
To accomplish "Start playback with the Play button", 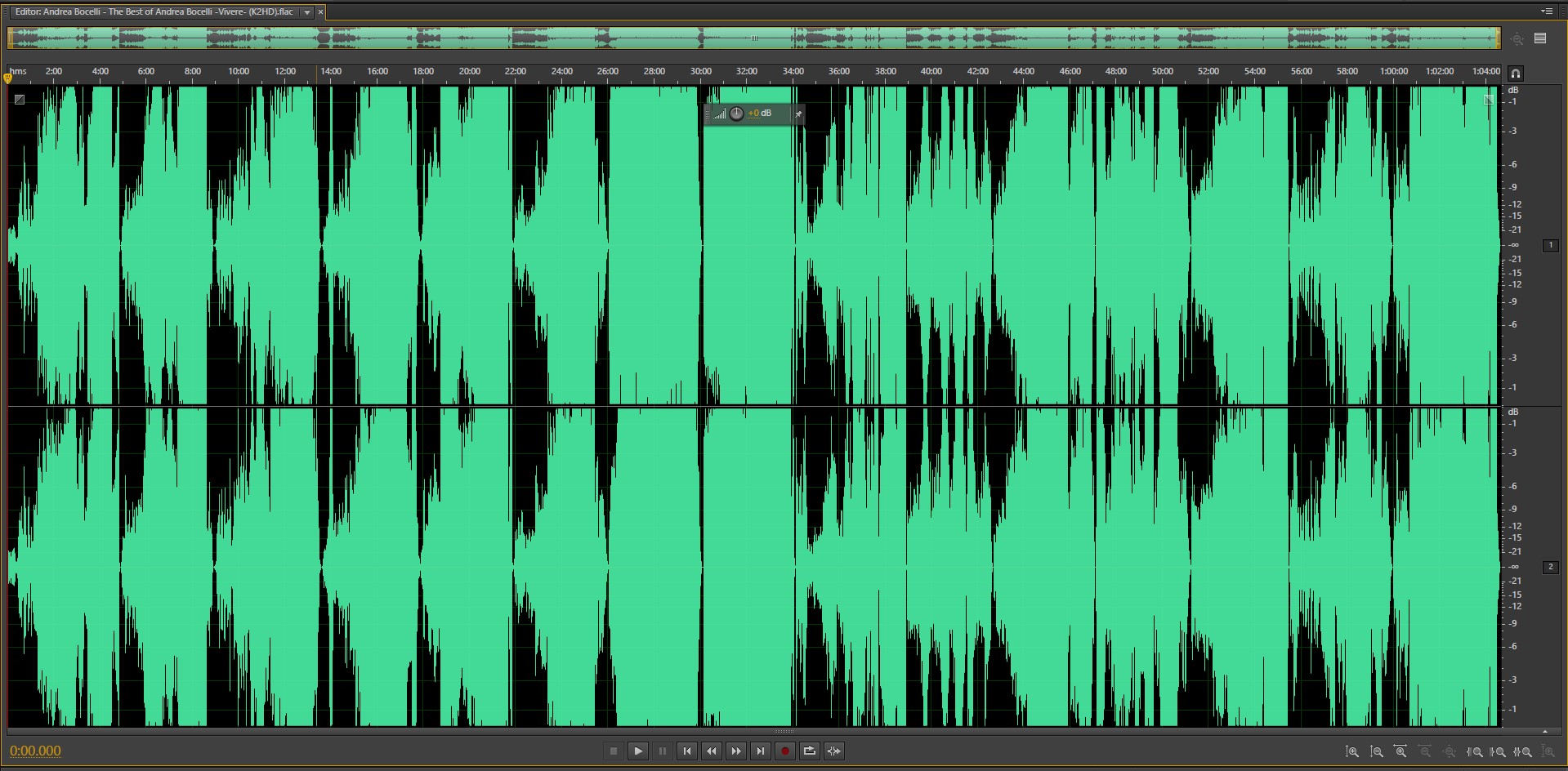I will pos(638,751).
